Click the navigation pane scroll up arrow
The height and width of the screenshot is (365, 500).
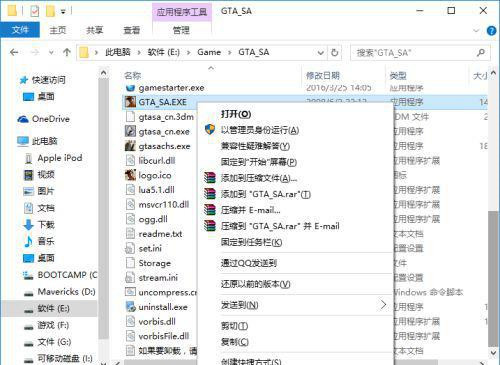point(104,73)
